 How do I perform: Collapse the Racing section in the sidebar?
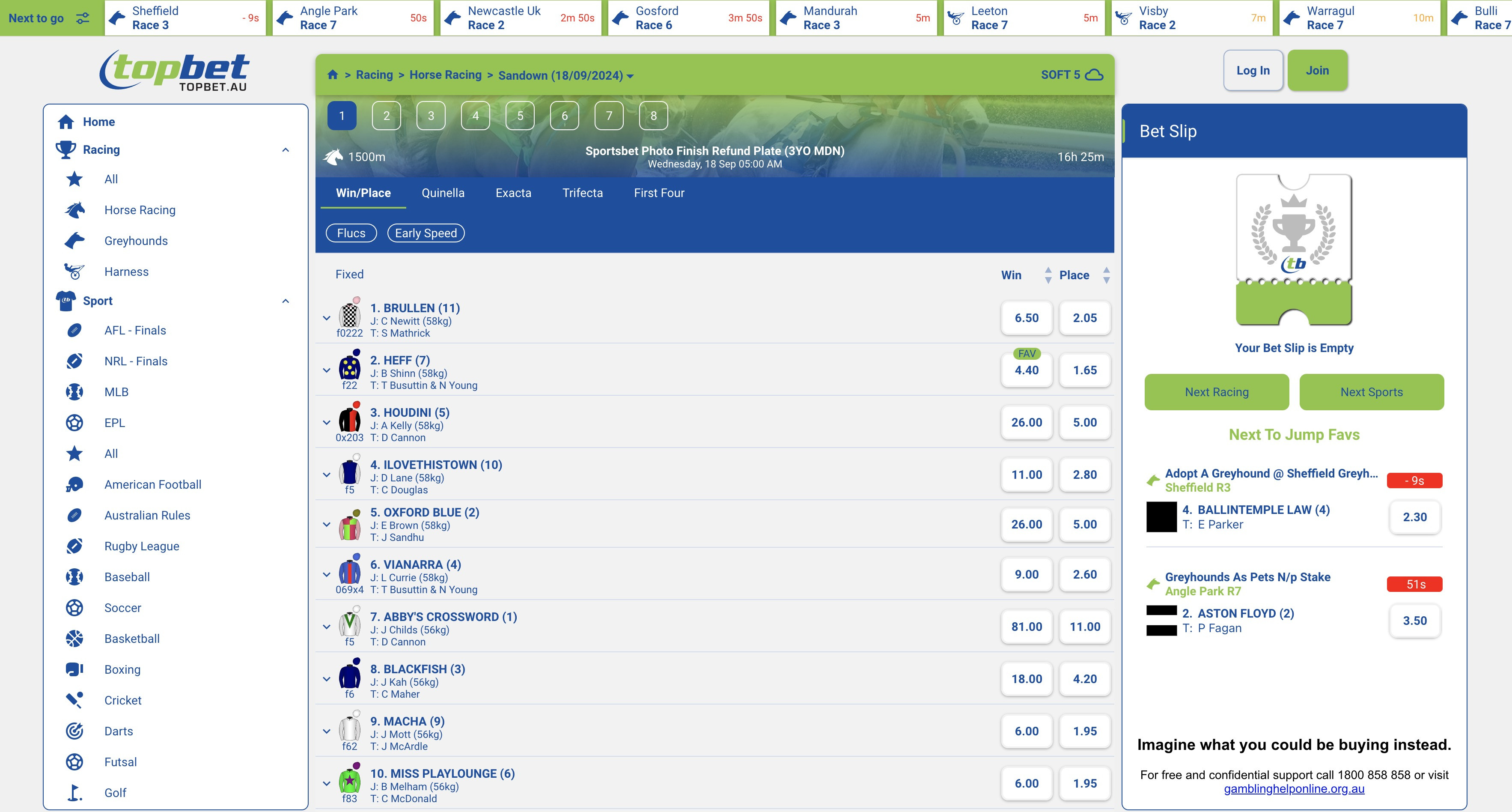tap(286, 150)
